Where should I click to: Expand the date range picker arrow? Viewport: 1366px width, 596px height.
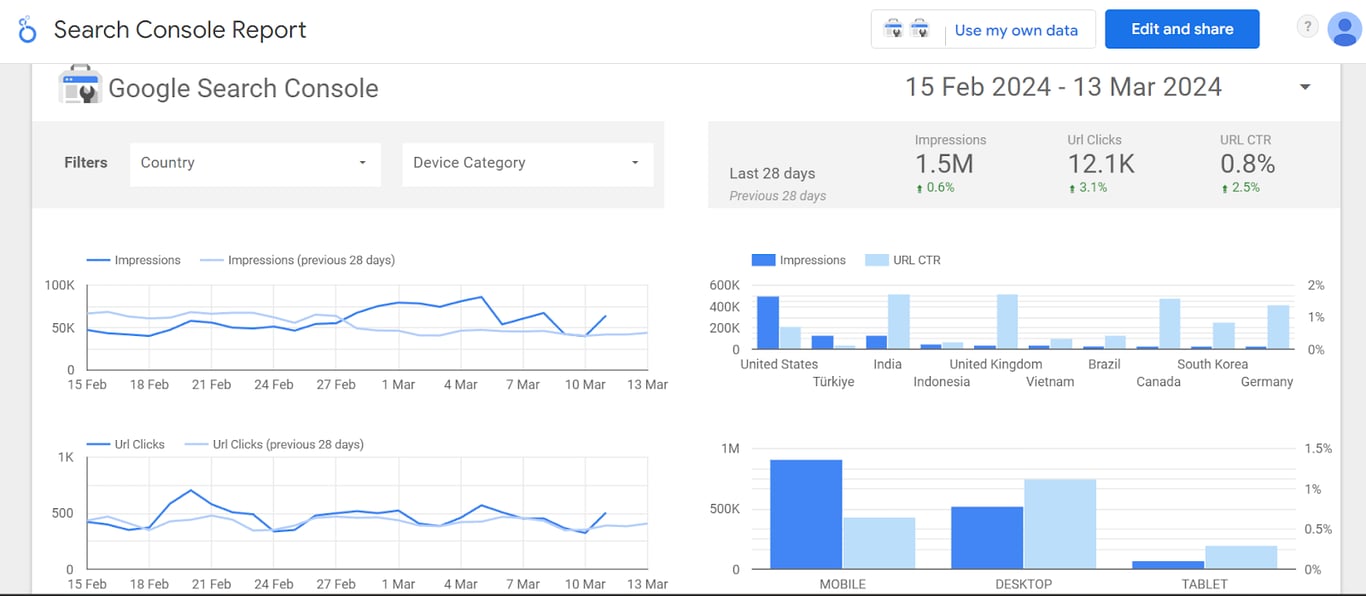pos(1304,87)
